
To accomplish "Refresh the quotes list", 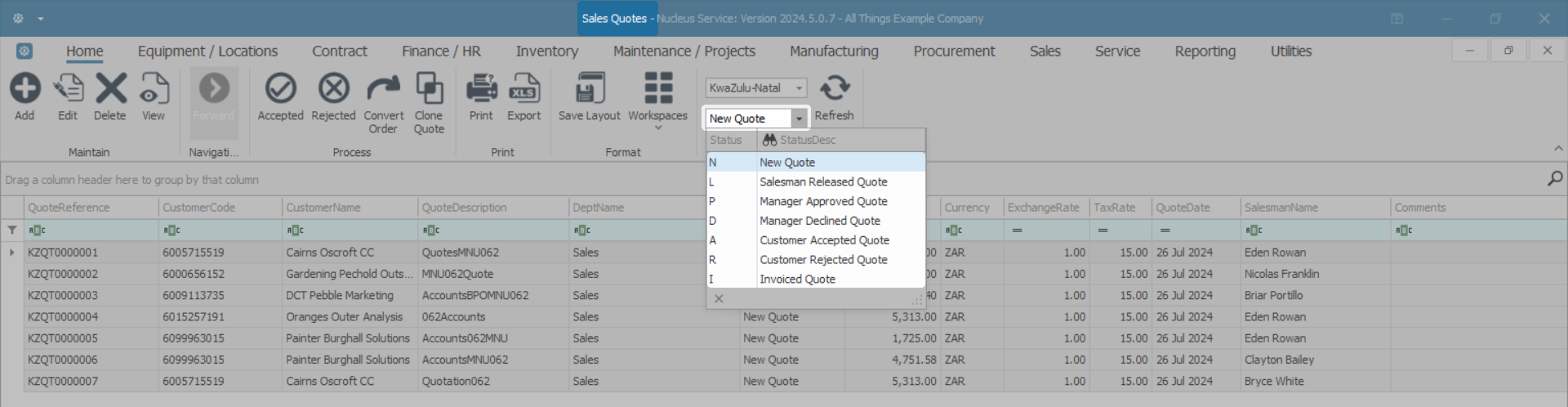I will pos(834,88).
